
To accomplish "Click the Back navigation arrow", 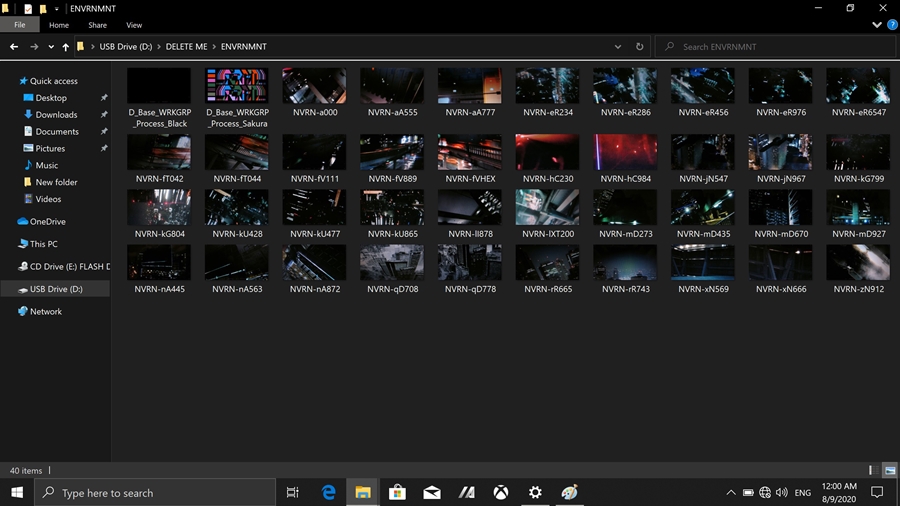I will point(14,47).
